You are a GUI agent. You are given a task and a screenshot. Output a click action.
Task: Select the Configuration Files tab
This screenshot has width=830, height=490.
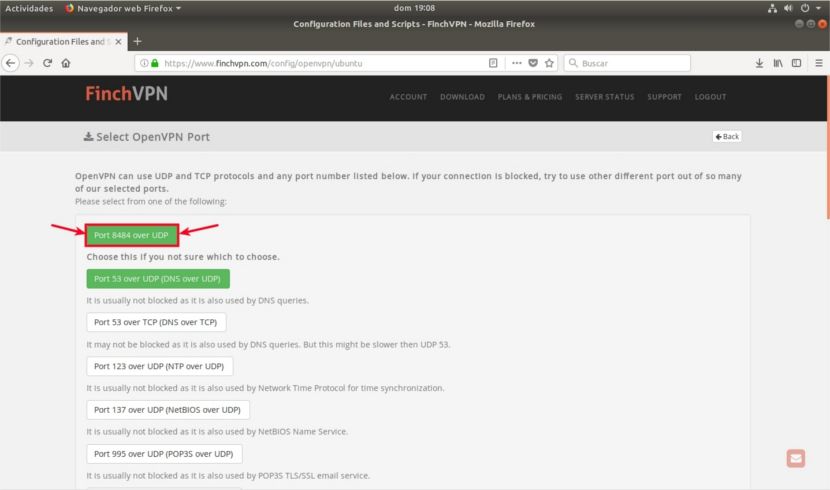click(64, 41)
